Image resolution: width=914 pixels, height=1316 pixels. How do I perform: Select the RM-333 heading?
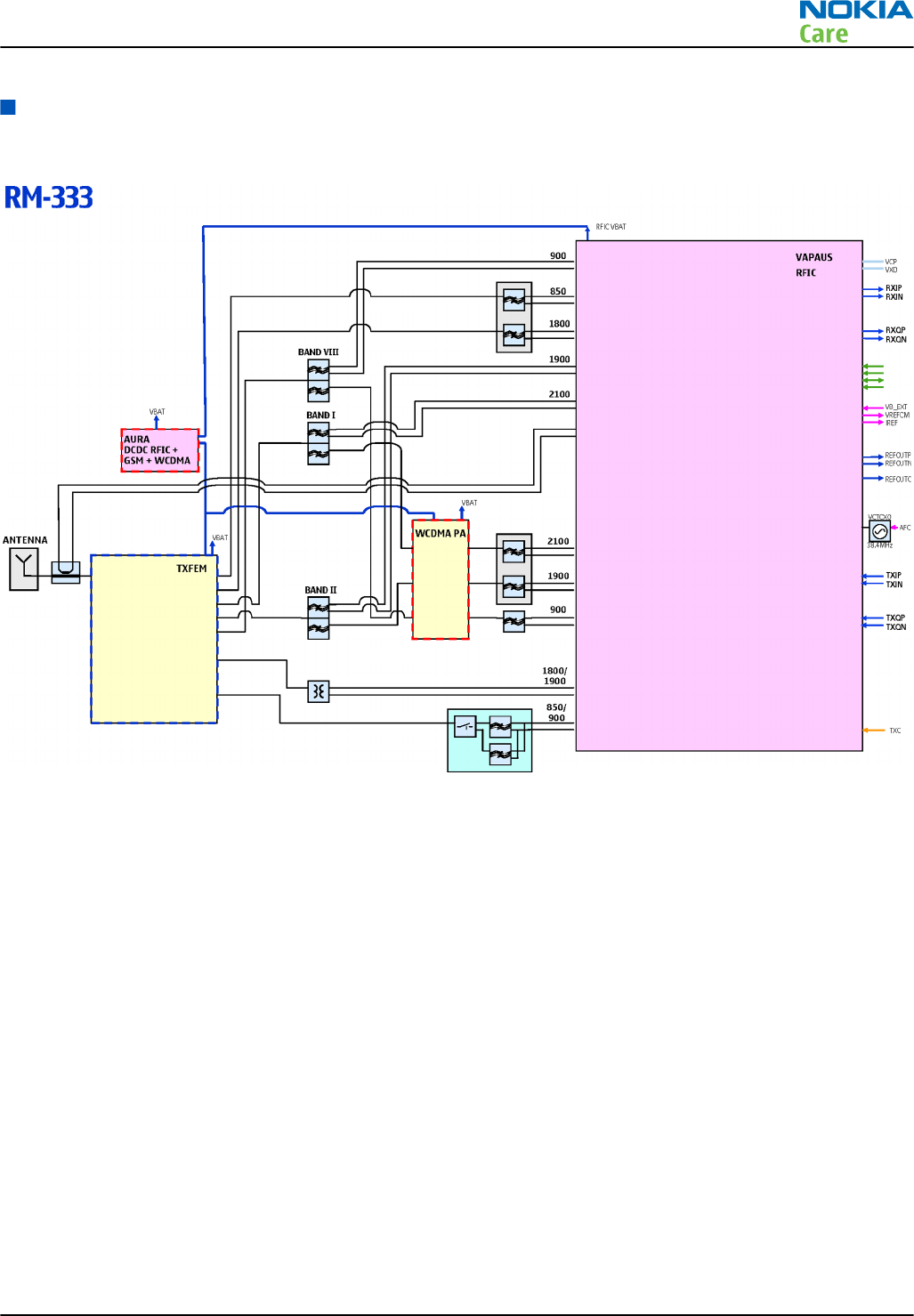coord(49,197)
